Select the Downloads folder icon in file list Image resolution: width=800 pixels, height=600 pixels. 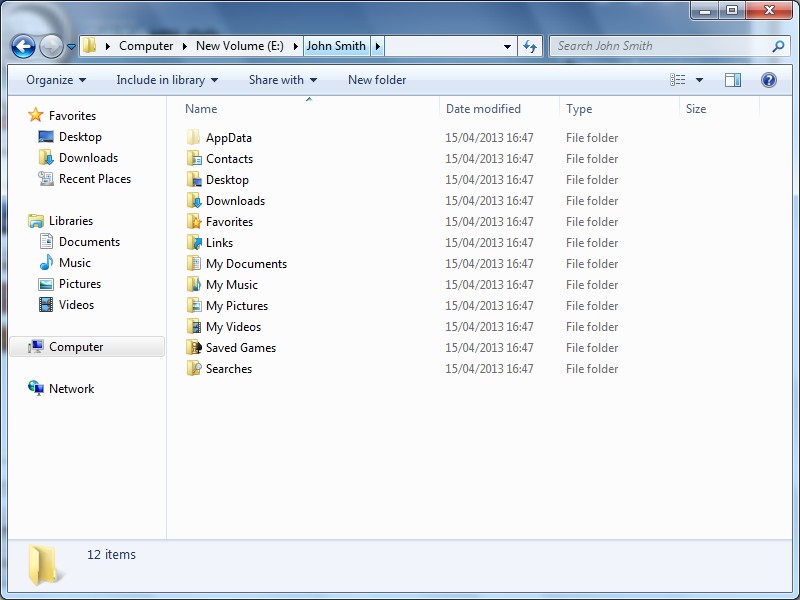[x=194, y=200]
